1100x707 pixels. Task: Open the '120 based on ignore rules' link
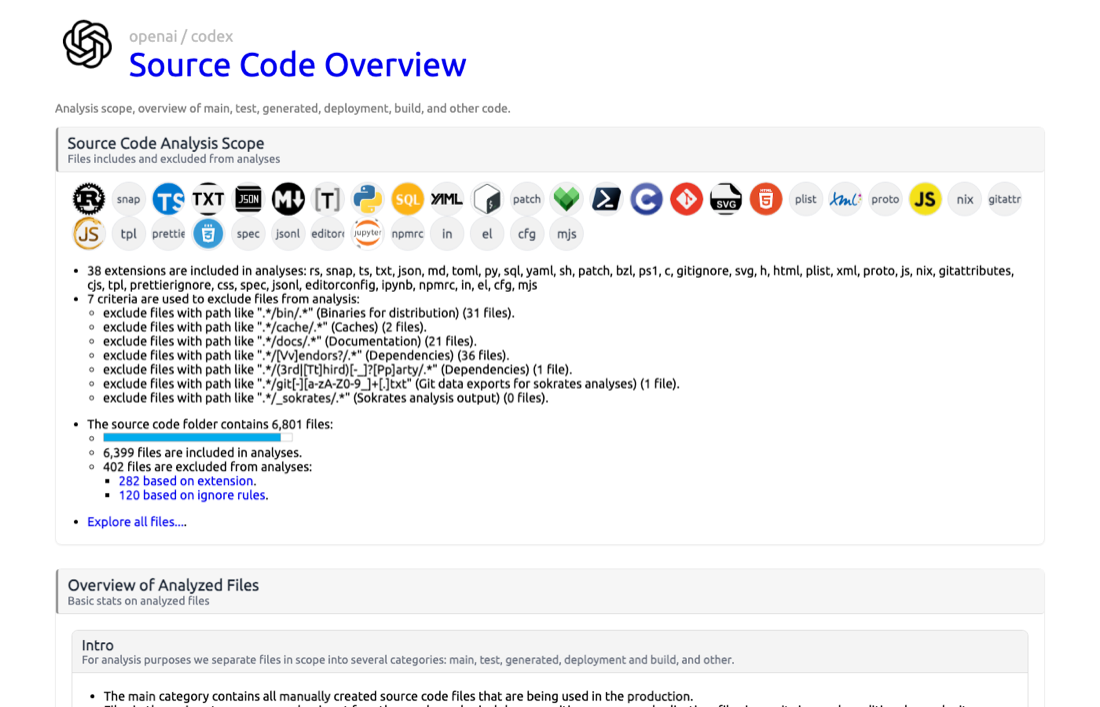pyautogui.click(x=194, y=495)
